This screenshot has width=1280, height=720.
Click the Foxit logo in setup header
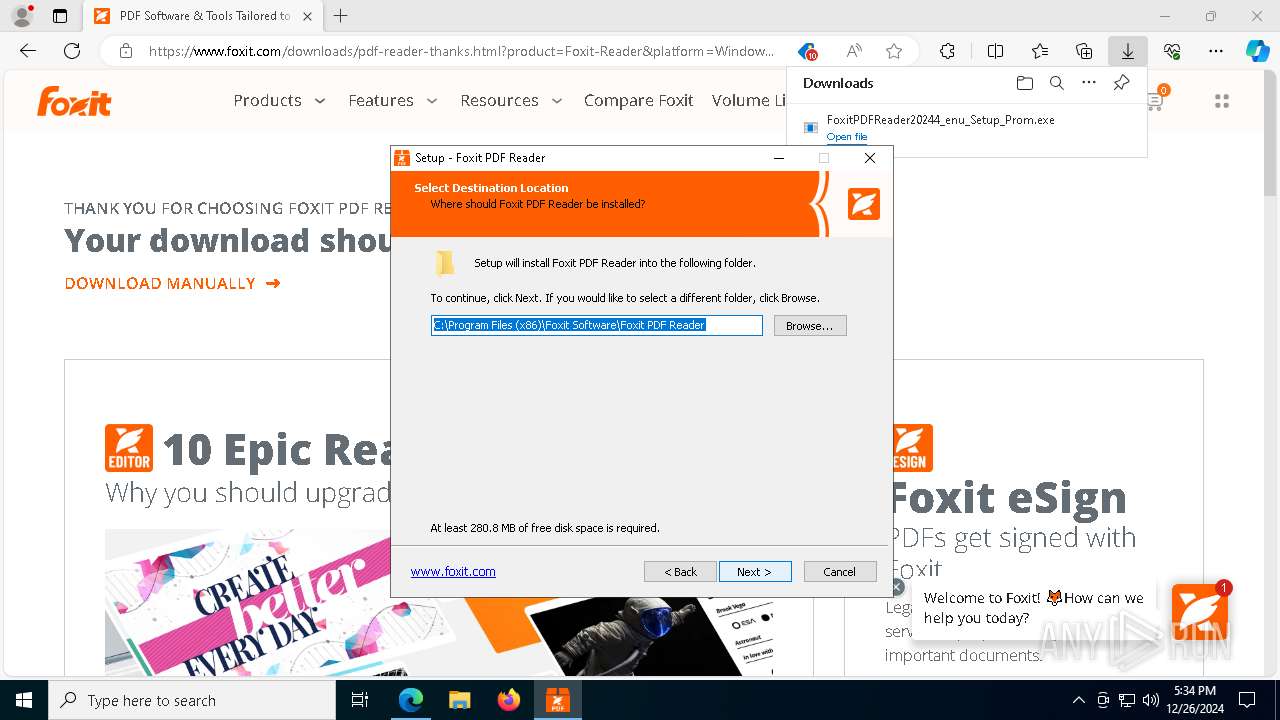click(x=864, y=203)
